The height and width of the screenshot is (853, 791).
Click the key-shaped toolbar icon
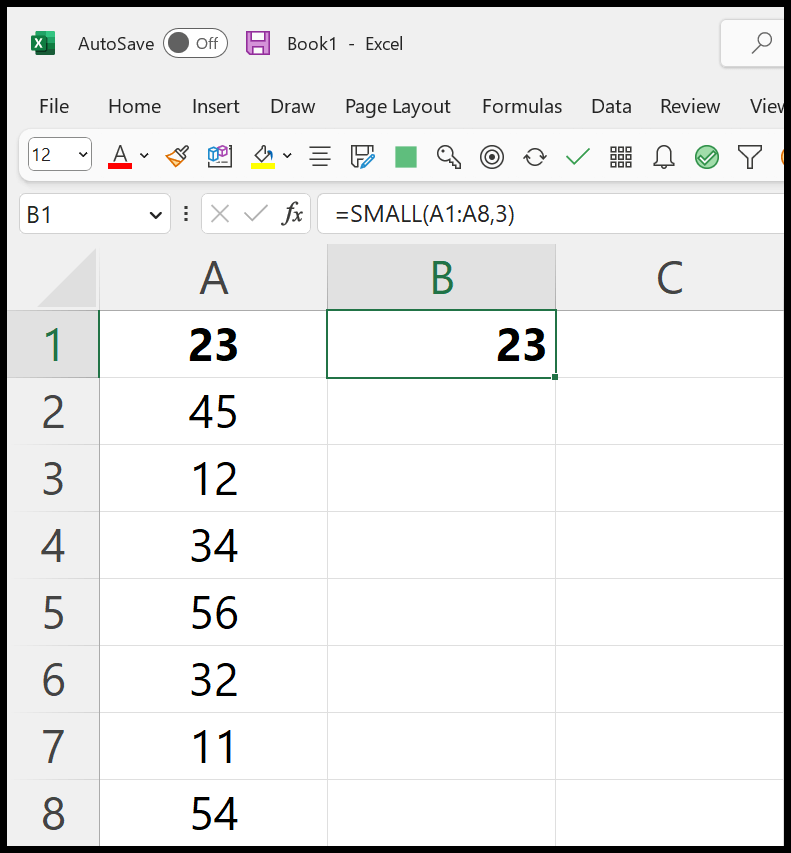[x=448, y=157]
